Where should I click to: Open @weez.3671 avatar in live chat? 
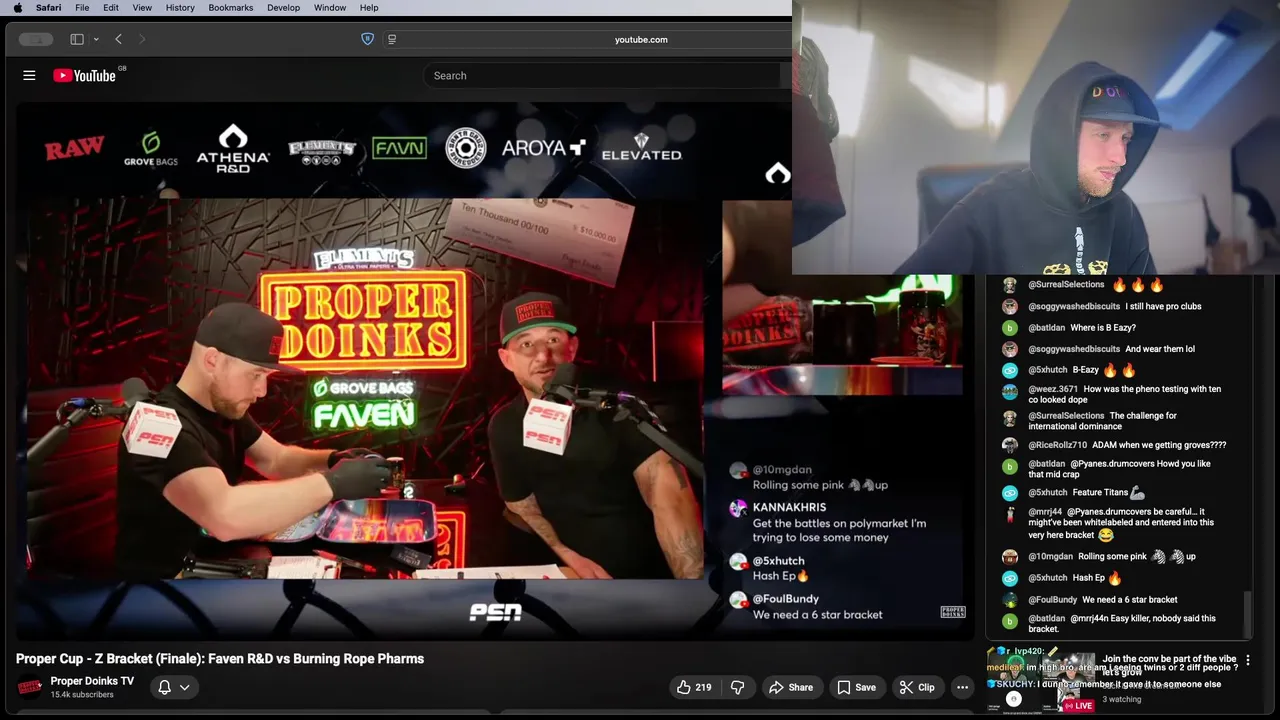[1010, 391]
